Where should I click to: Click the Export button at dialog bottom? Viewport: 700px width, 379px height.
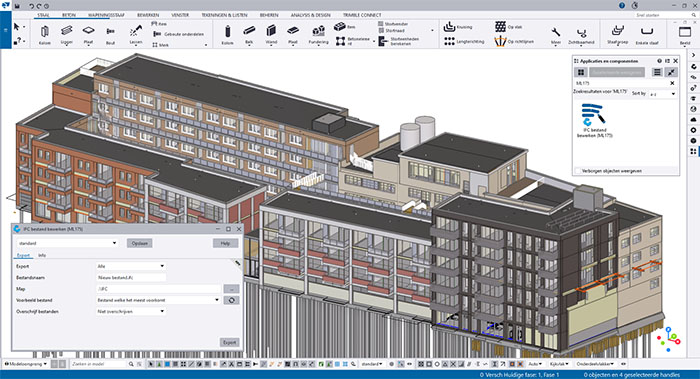[x=229, y=342]
